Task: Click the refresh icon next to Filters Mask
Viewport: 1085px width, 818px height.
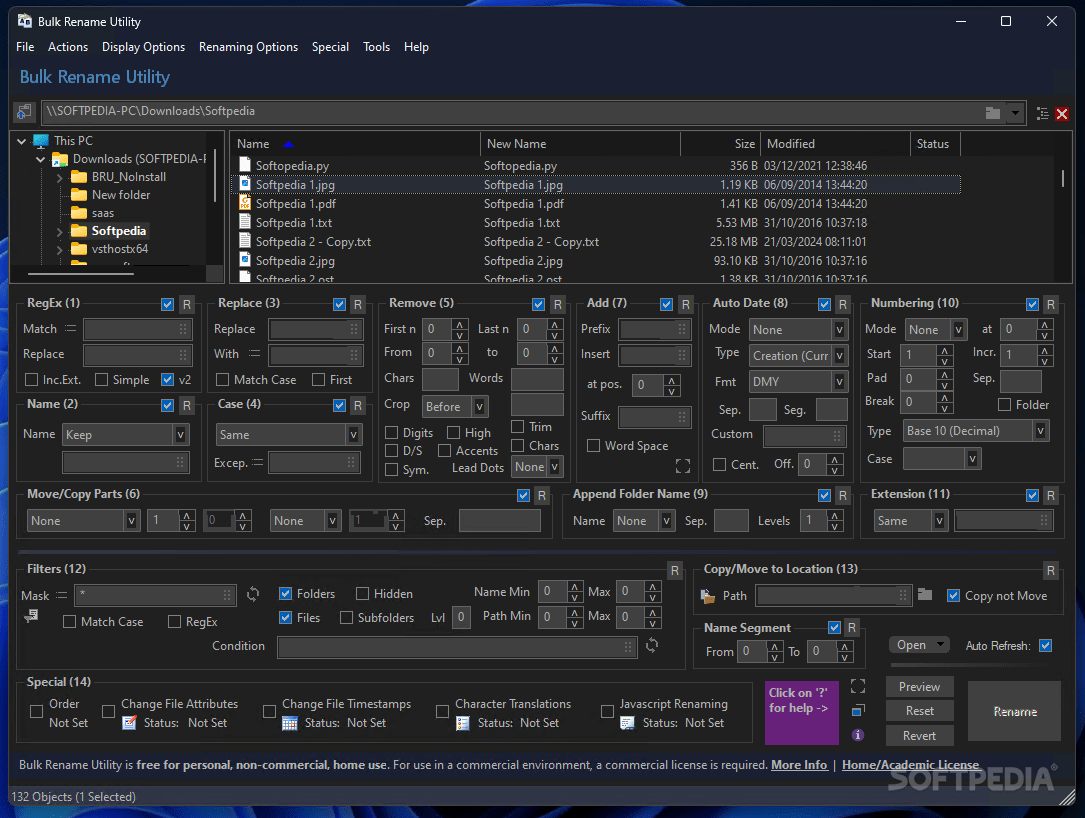Action: 253,595
